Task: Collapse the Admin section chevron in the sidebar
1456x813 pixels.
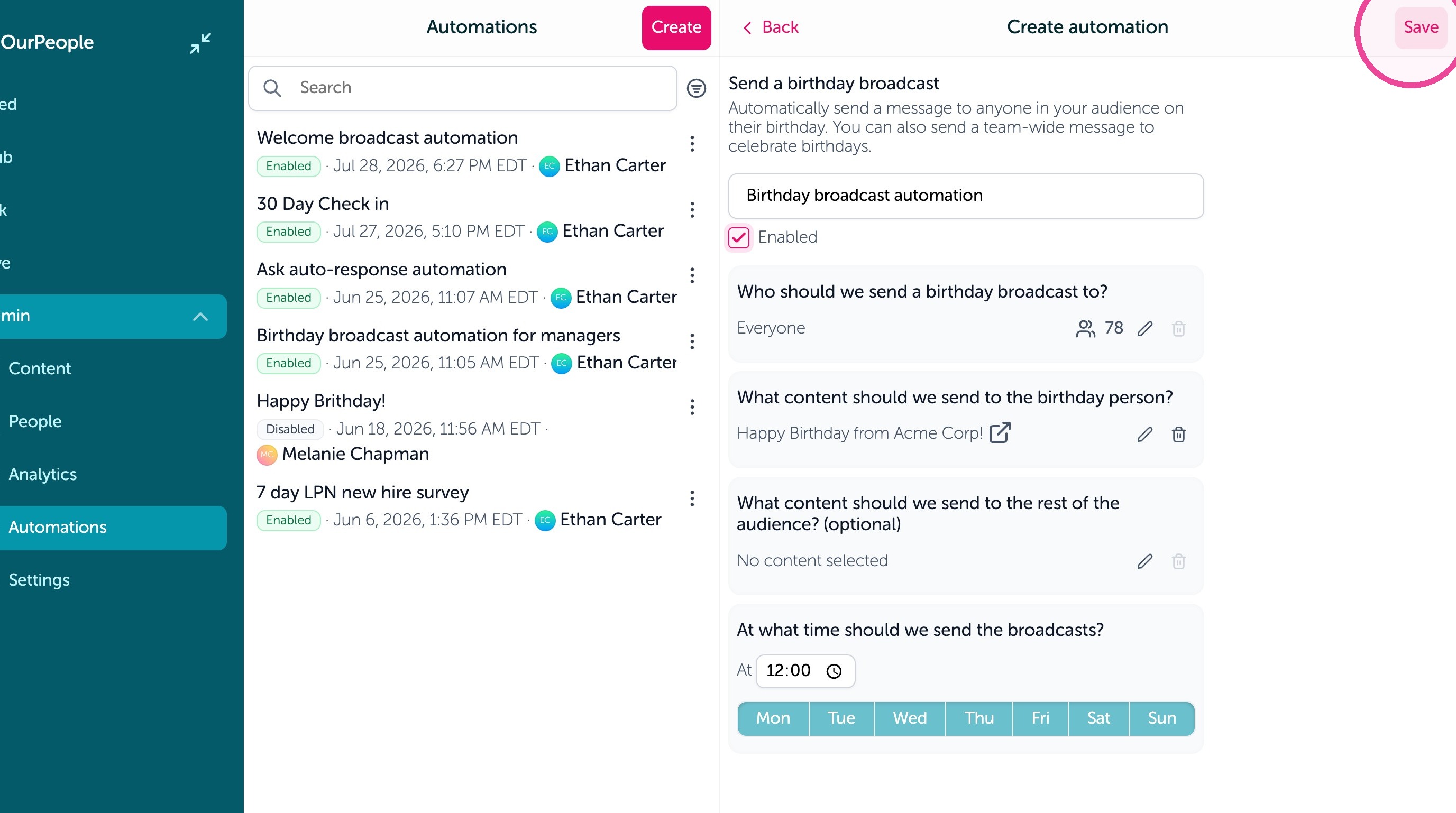Action: point(200,317)
